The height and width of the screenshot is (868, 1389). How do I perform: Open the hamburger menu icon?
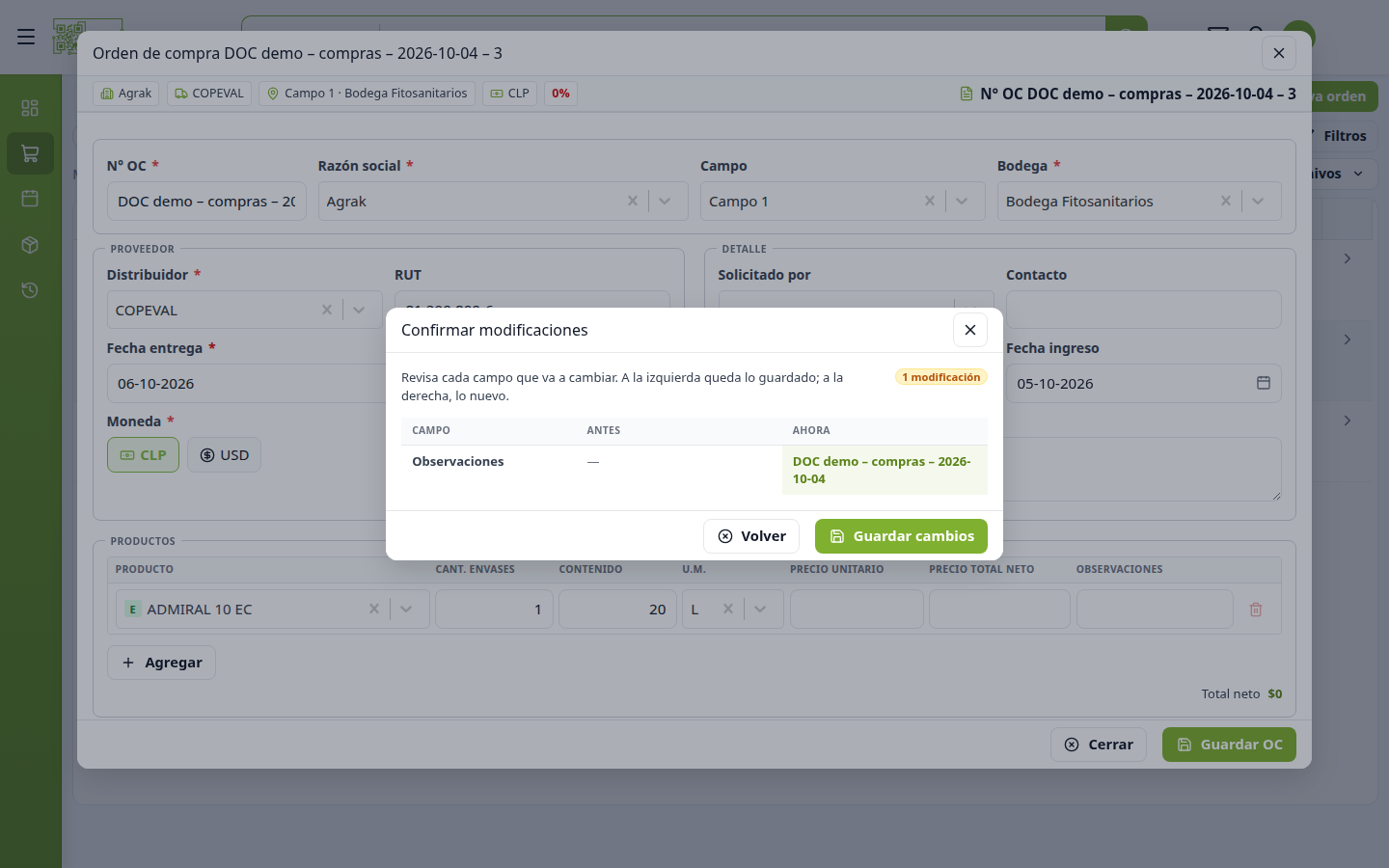(26, 37)
